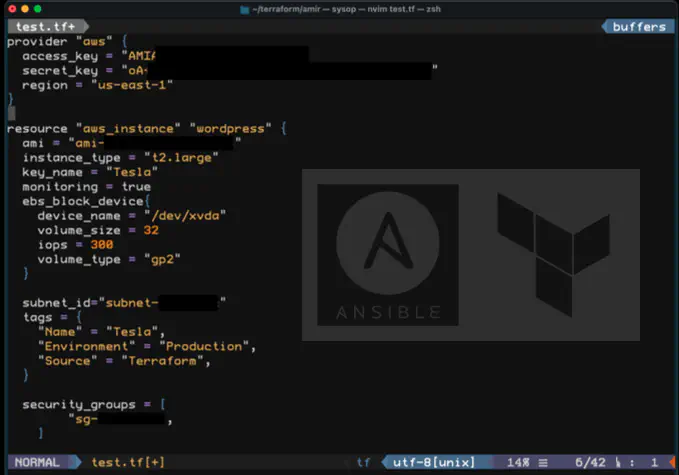Click the lines icon next to 14%

[x=543, y=463]
